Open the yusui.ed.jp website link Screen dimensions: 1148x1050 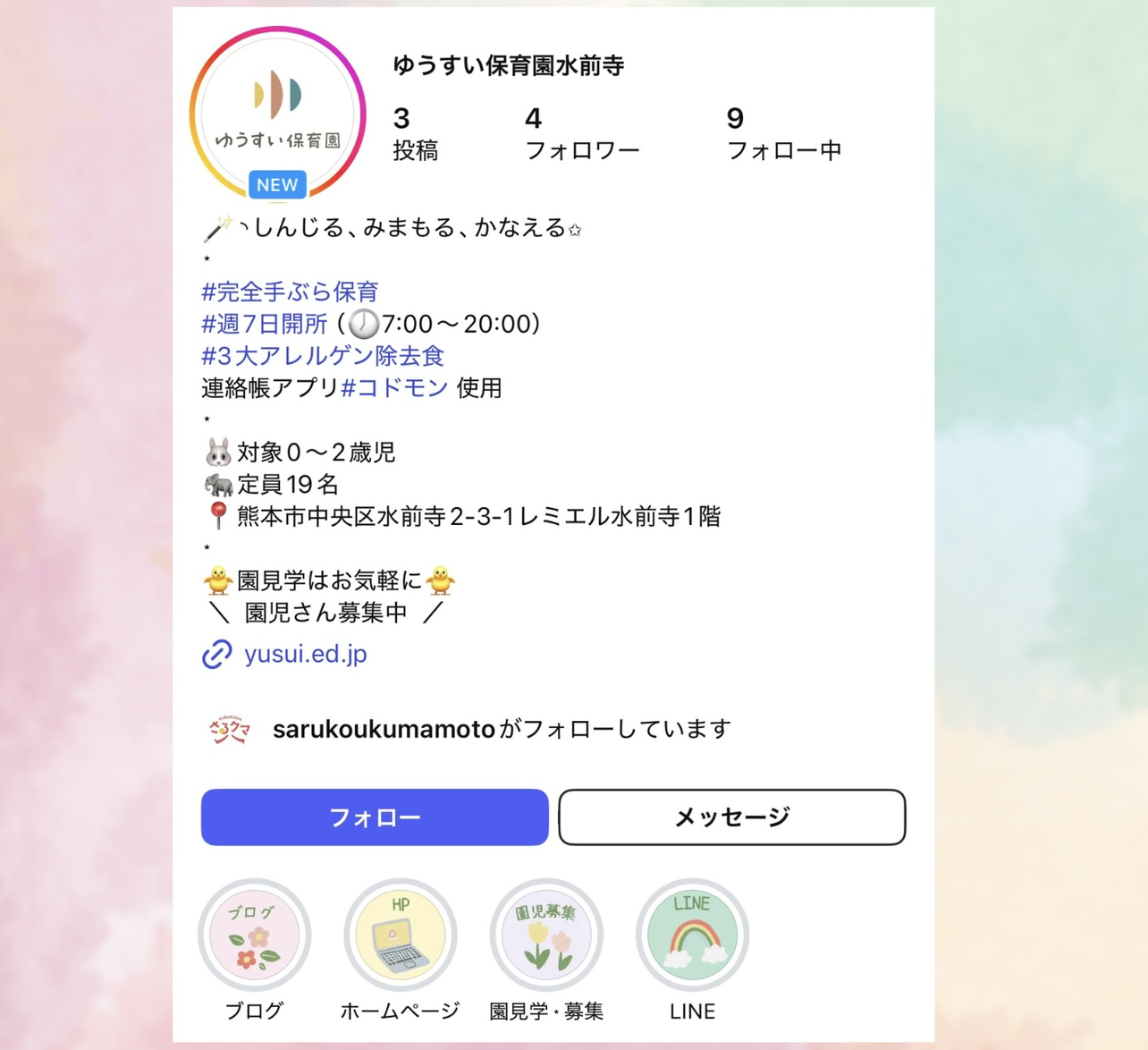tap(306, 654)
